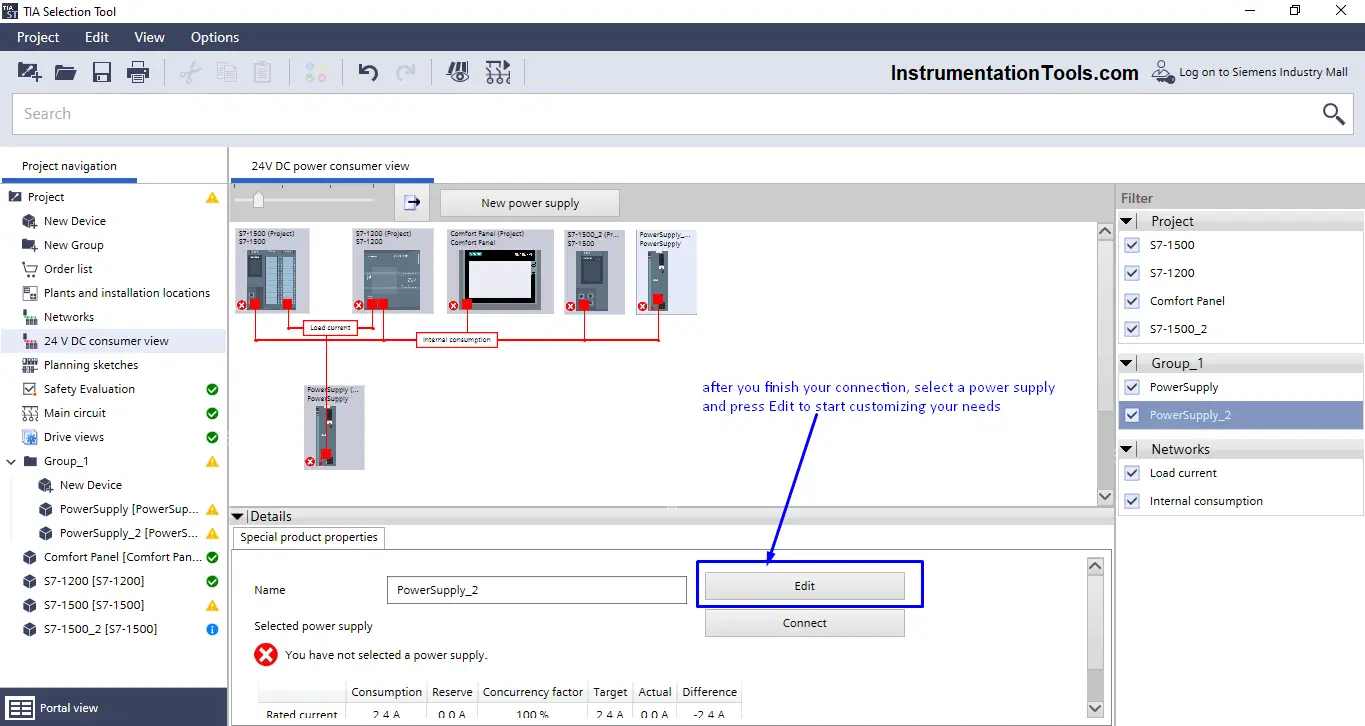Print using the printer toolbar icon
Screen dimensions: 1365x726
(138, 72)
